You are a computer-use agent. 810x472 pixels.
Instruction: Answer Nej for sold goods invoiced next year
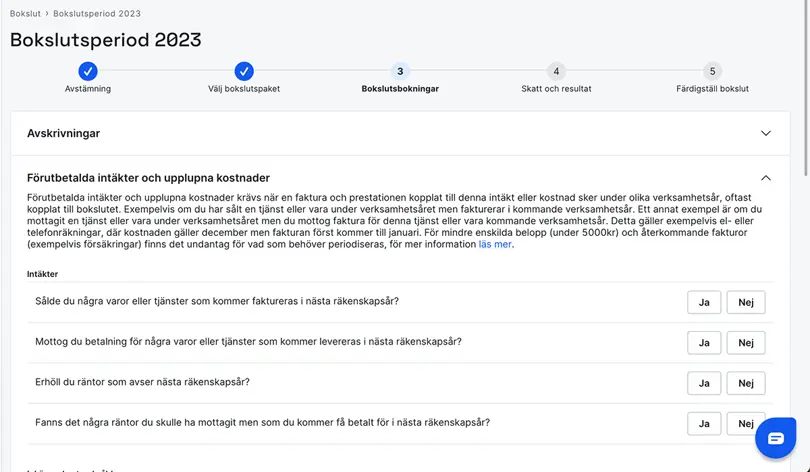(x=746, y=303)
